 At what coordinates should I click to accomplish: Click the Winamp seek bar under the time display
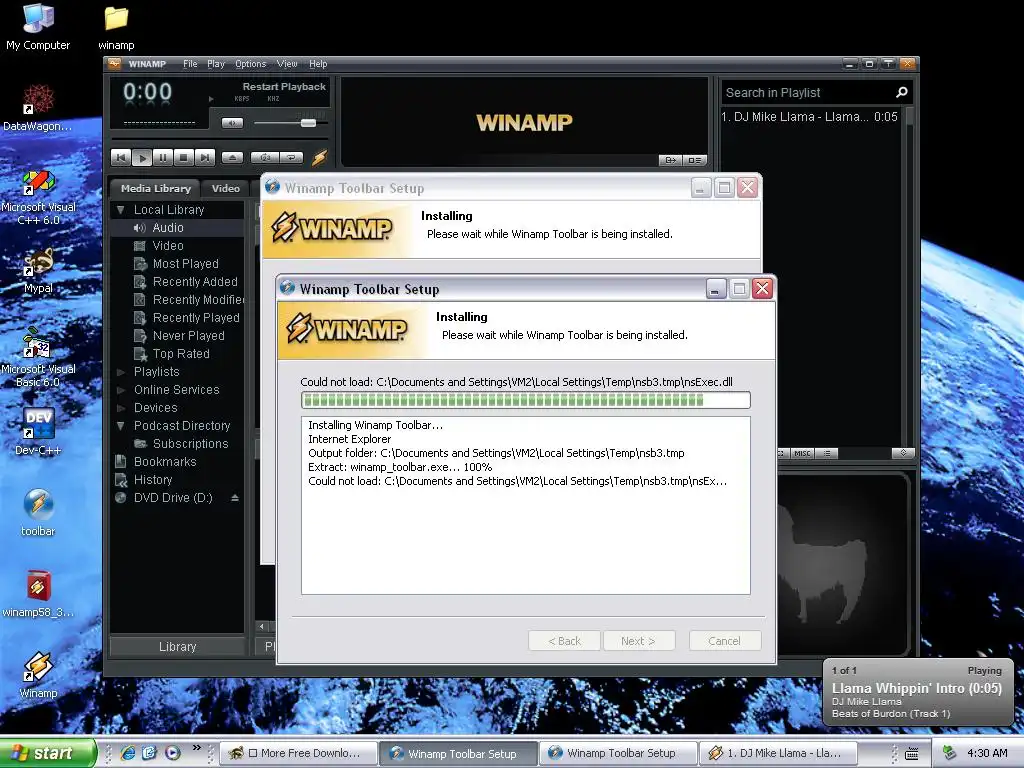221,139
